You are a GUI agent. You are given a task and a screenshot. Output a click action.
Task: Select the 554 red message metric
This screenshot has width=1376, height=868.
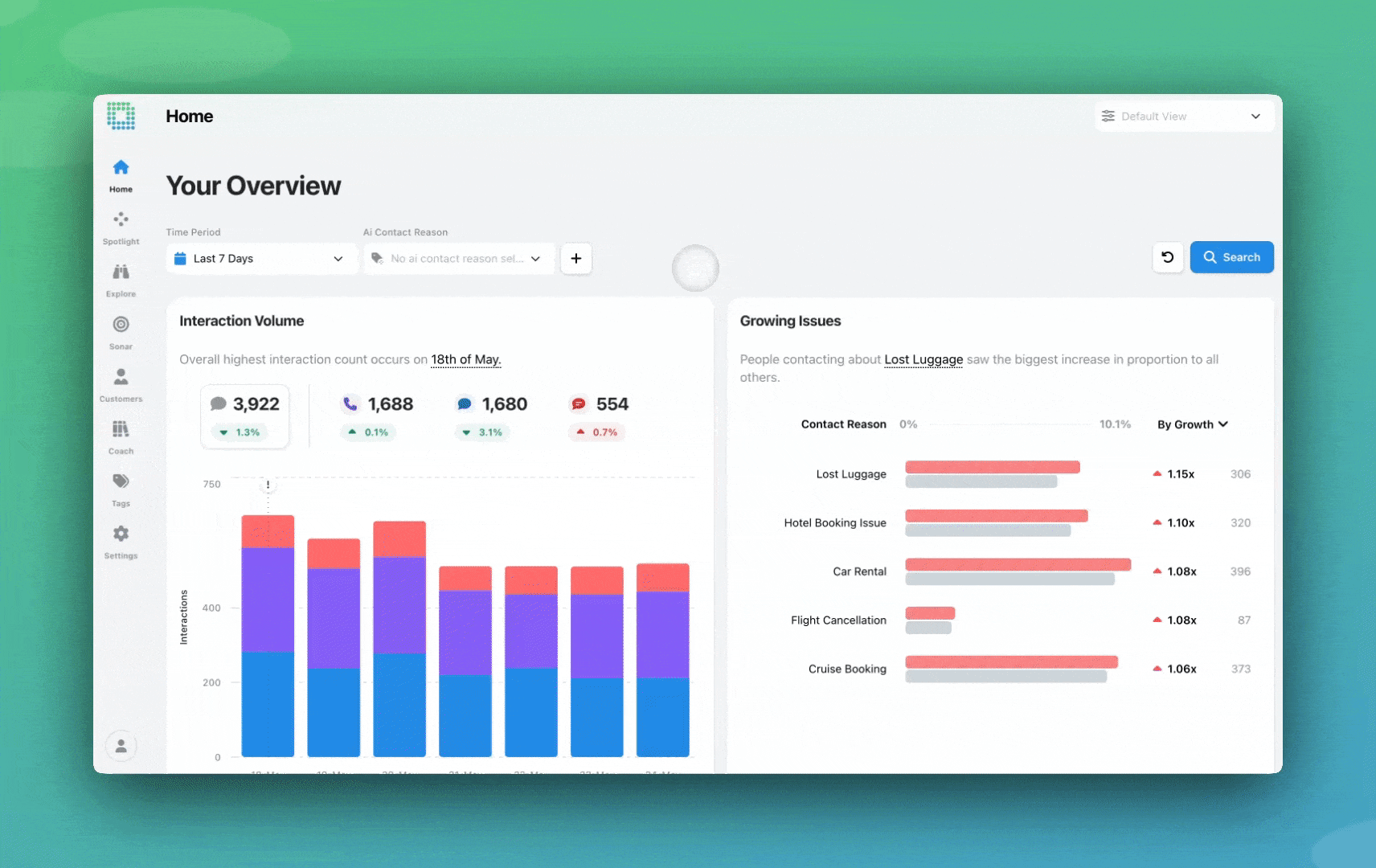click(599, 416)
